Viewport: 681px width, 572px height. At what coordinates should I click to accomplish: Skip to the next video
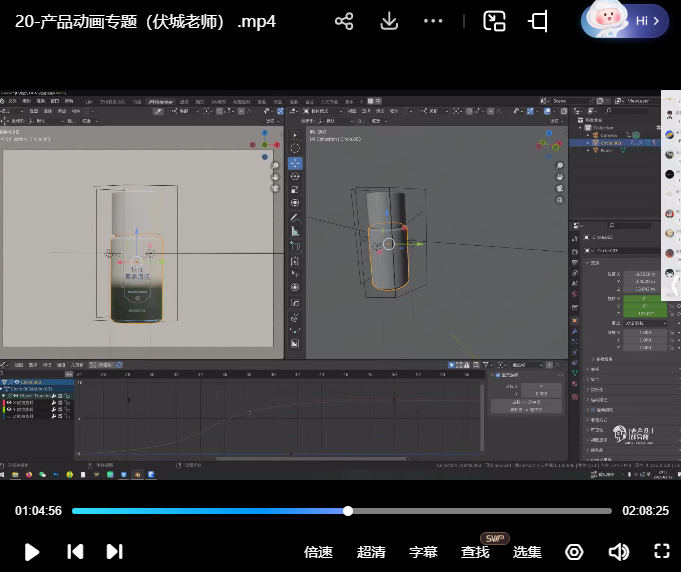(114, 551)
